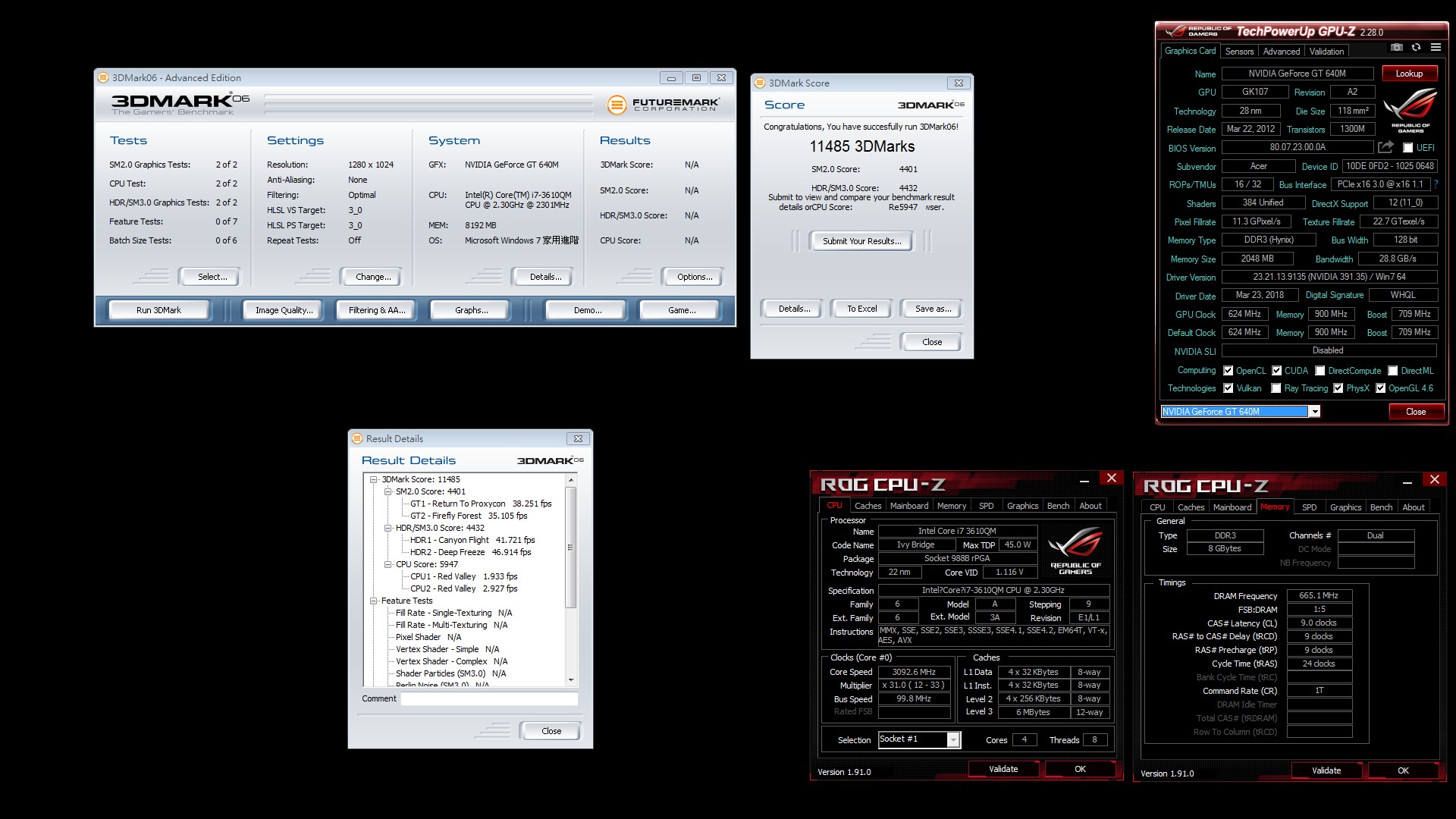Open About tab in right CPU-Z window
Viewport: 1456px width, 819px height.
1414,507
